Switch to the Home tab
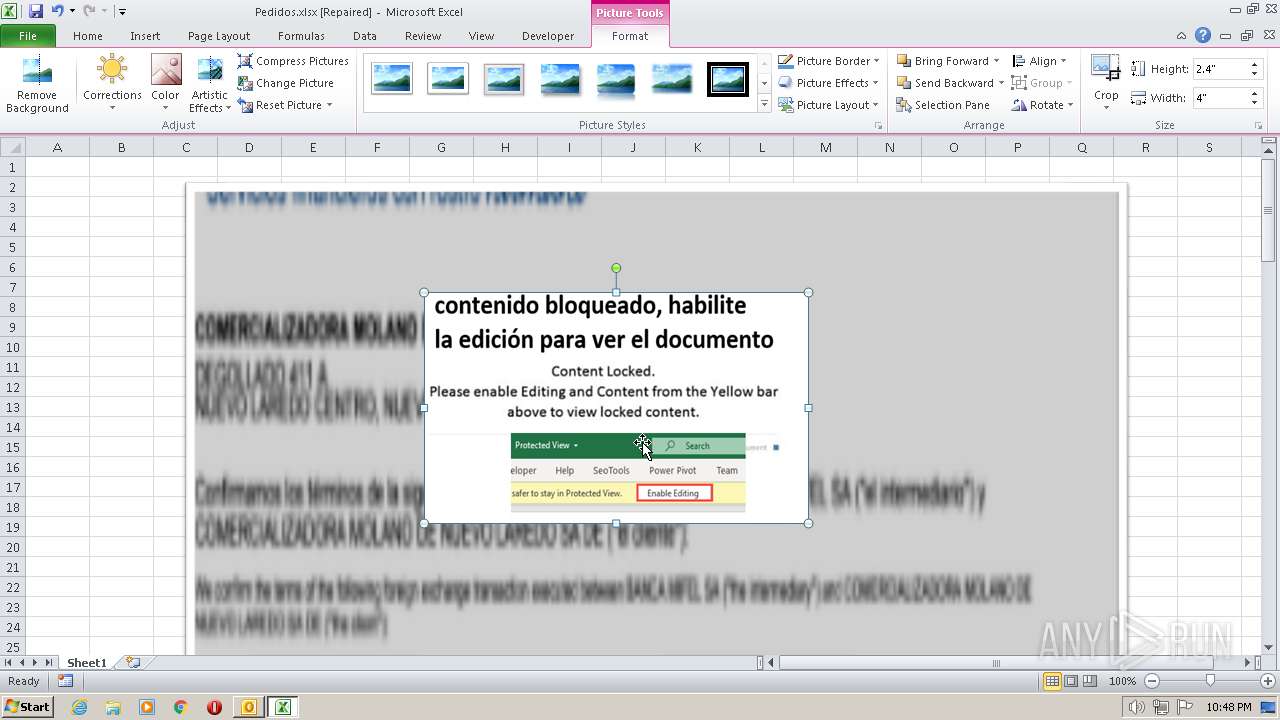This screenshot has width=1280, height=720. tap(88, 36)
